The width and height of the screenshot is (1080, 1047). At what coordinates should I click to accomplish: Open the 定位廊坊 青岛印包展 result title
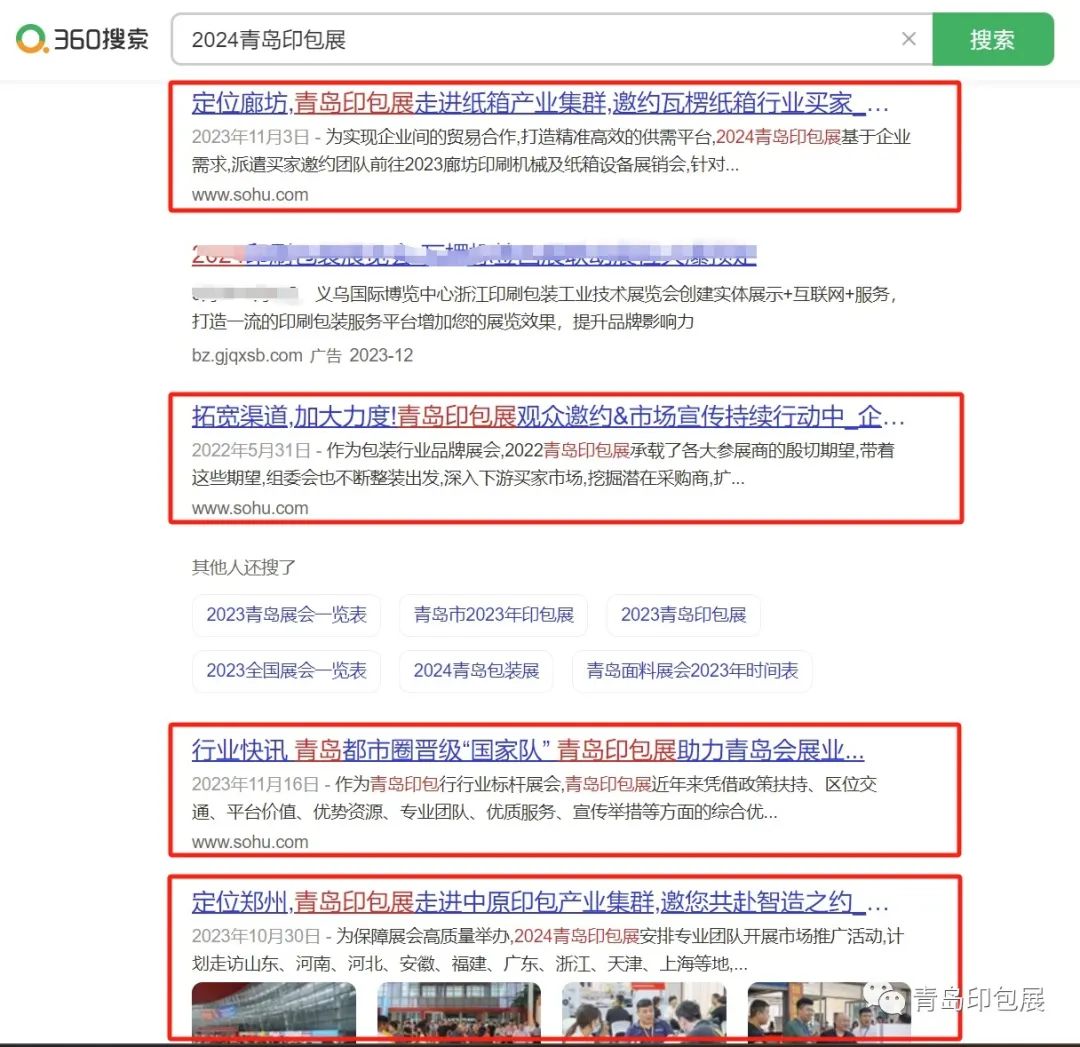(x=540, y=103)
